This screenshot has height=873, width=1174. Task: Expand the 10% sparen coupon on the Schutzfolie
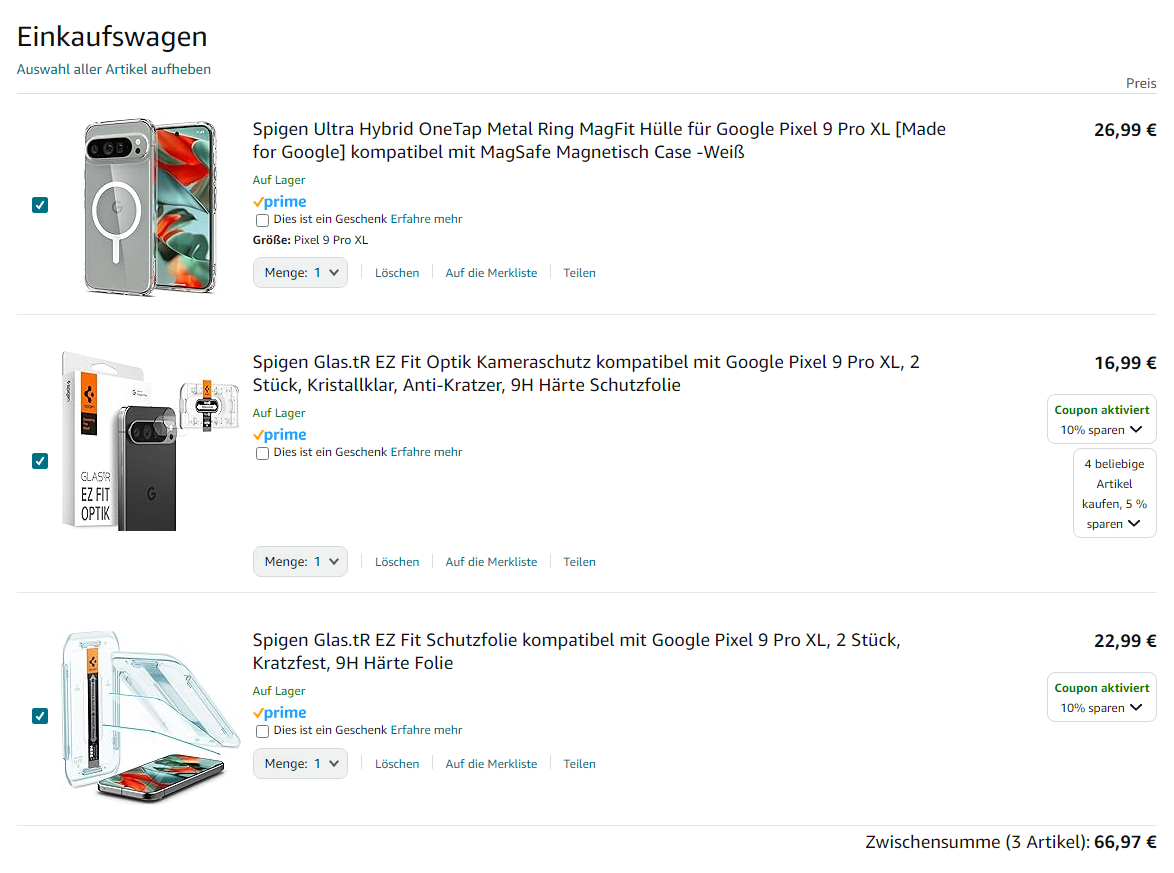[x=1102, y=708]
